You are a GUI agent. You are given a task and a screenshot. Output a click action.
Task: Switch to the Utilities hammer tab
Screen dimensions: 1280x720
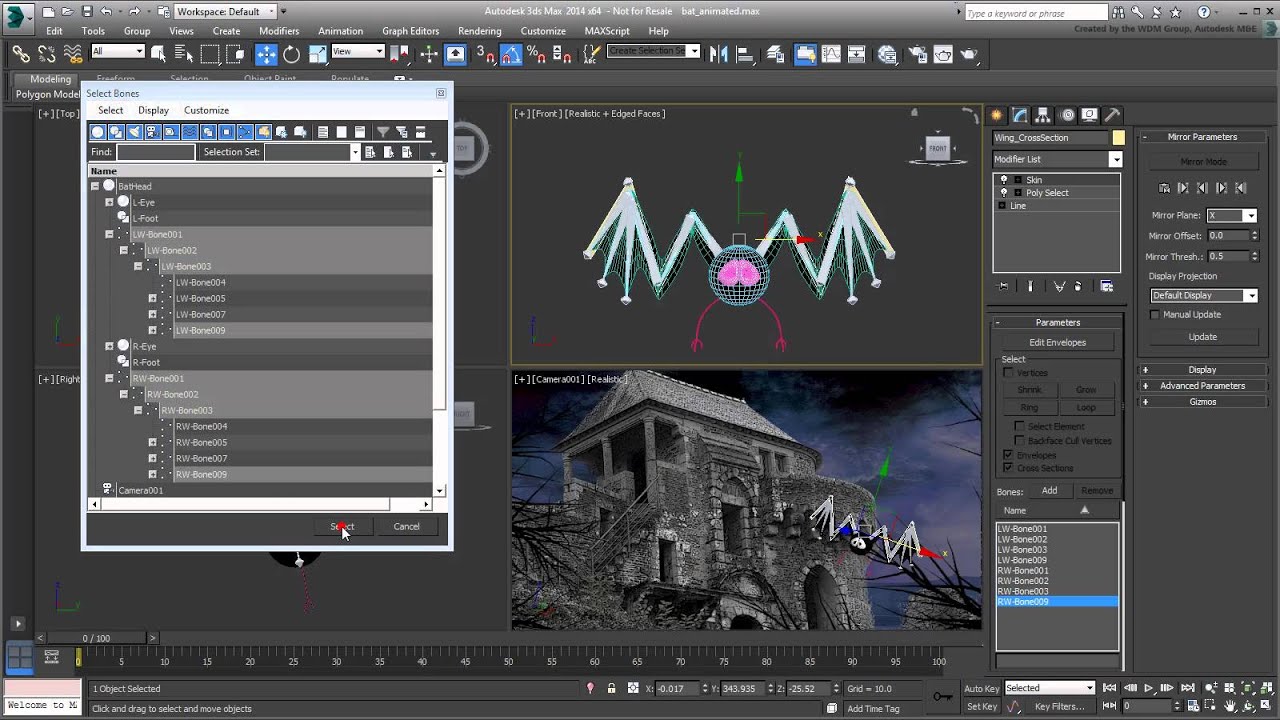1113,115
